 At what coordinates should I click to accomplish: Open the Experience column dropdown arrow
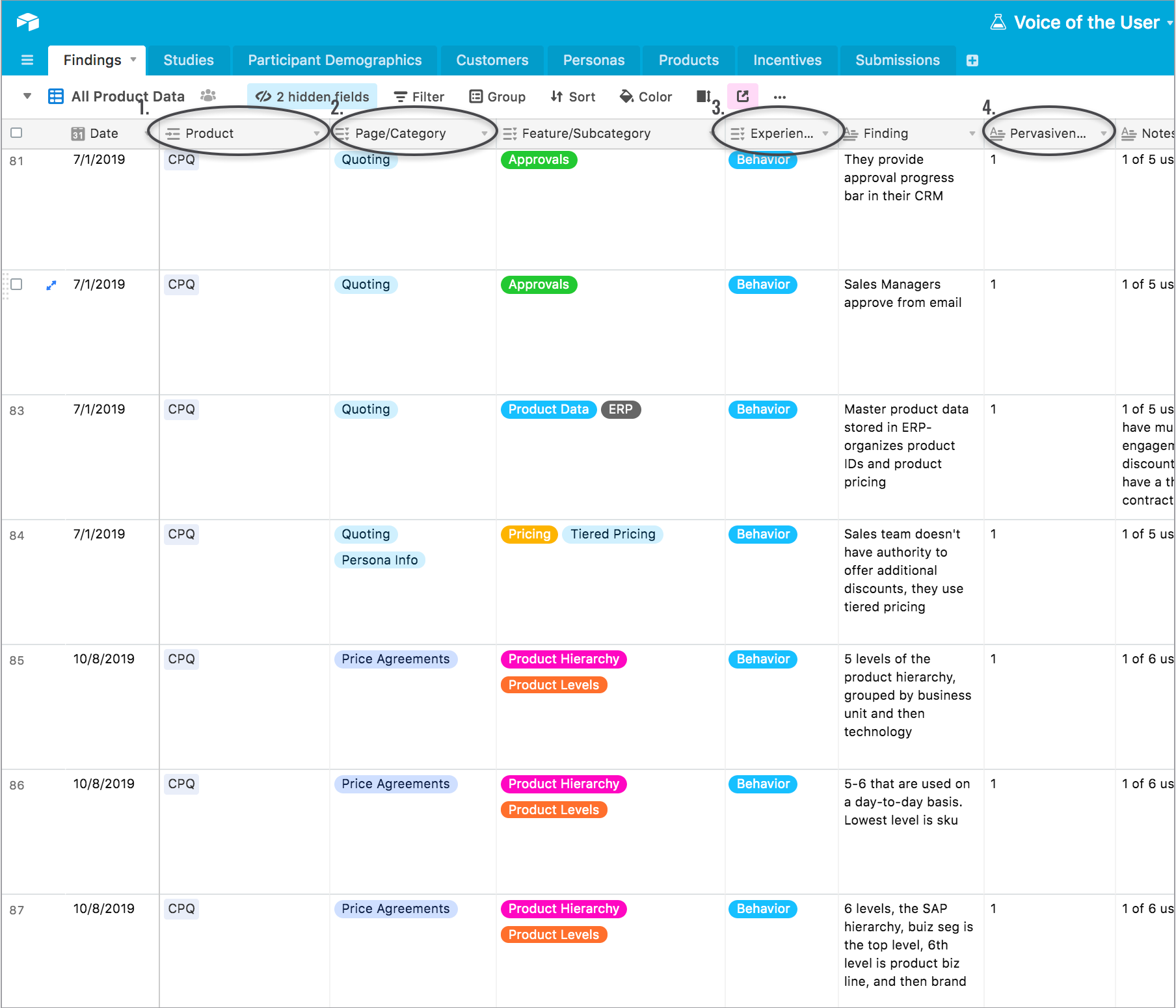tap(825, 134)
